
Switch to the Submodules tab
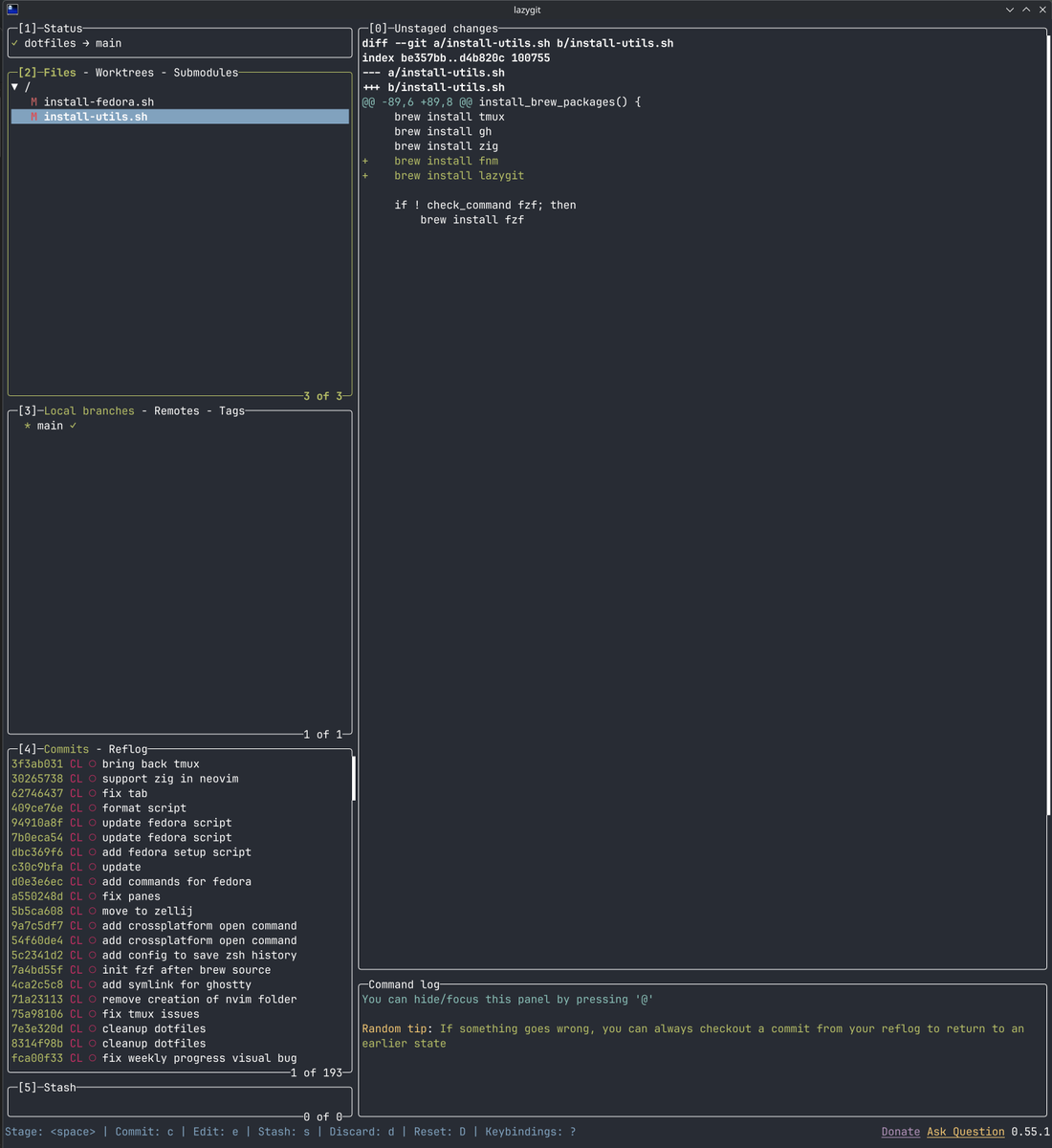(x=206, y=73)
